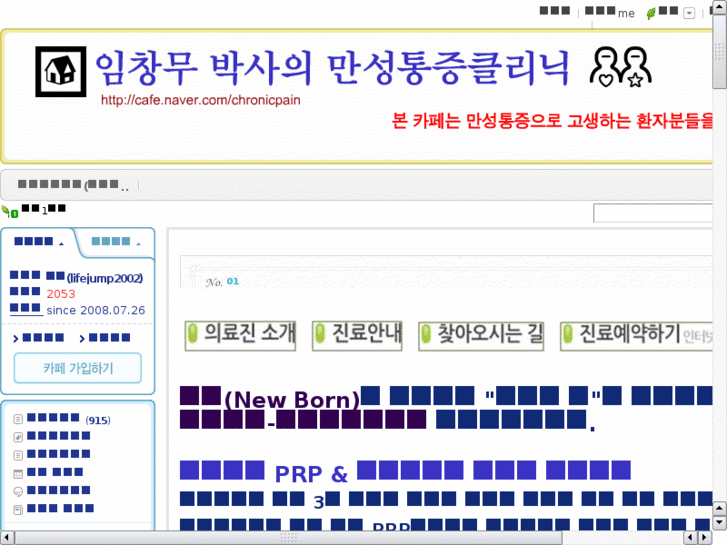Click the (New Born) headline text
The width and height of the screenshot is (727, 545).
(x=292, y=399)
